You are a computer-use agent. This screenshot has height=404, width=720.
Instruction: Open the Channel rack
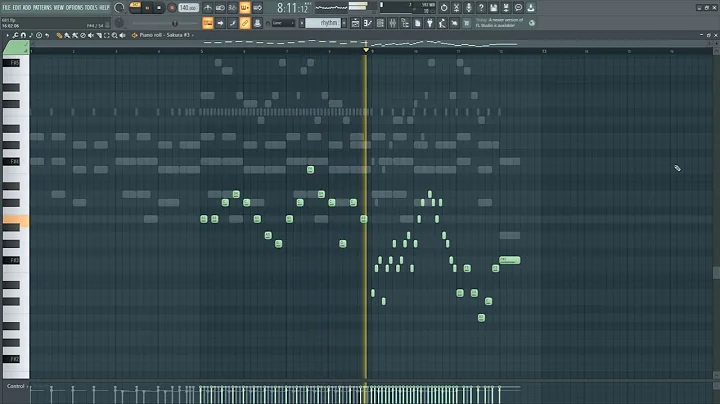(380, 23)
